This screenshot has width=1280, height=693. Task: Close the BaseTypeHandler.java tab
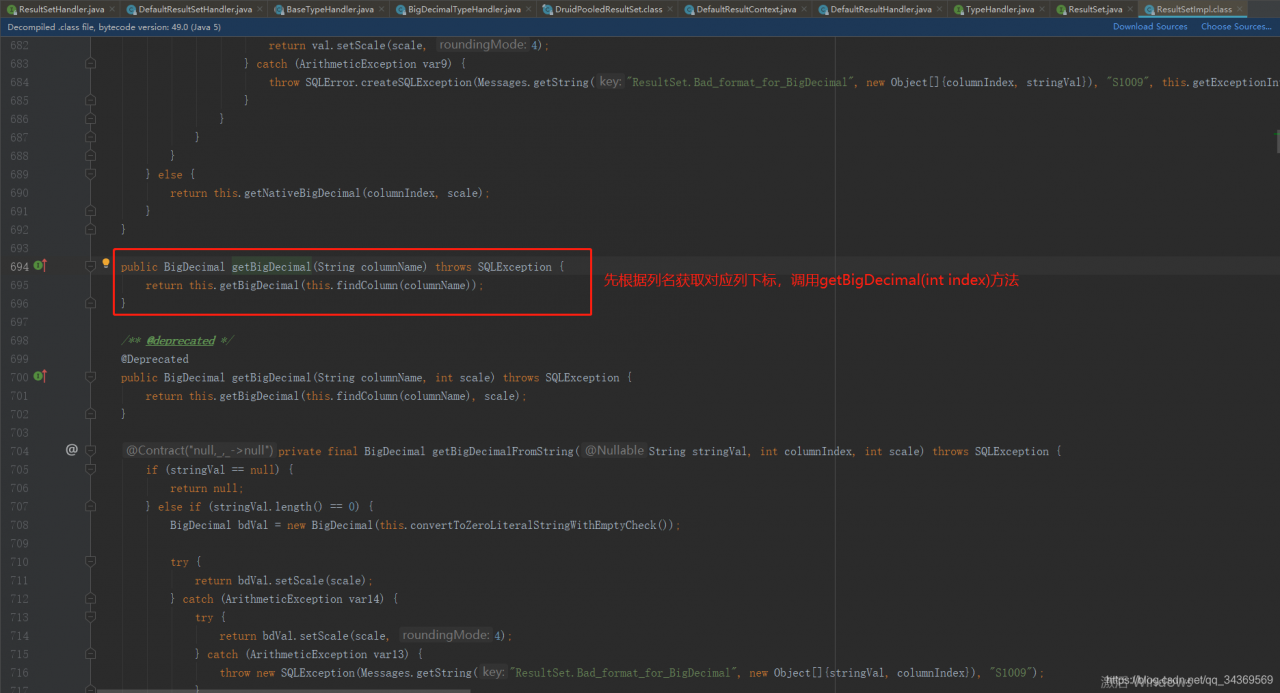click(x=383, y=9)
